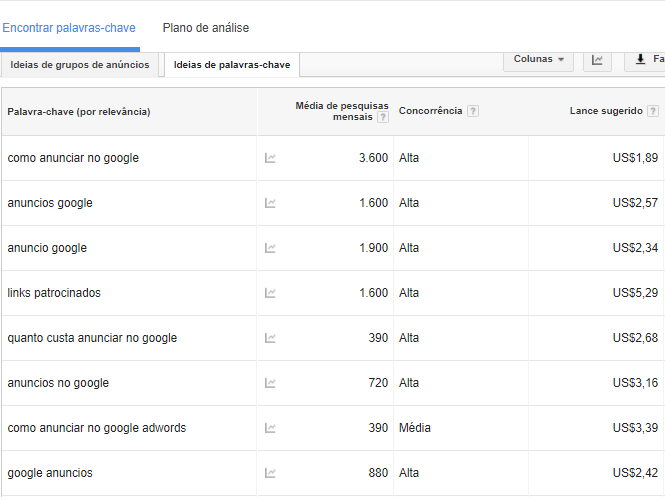Toggle the chart view button in toolbar

(x=597, y=60)
